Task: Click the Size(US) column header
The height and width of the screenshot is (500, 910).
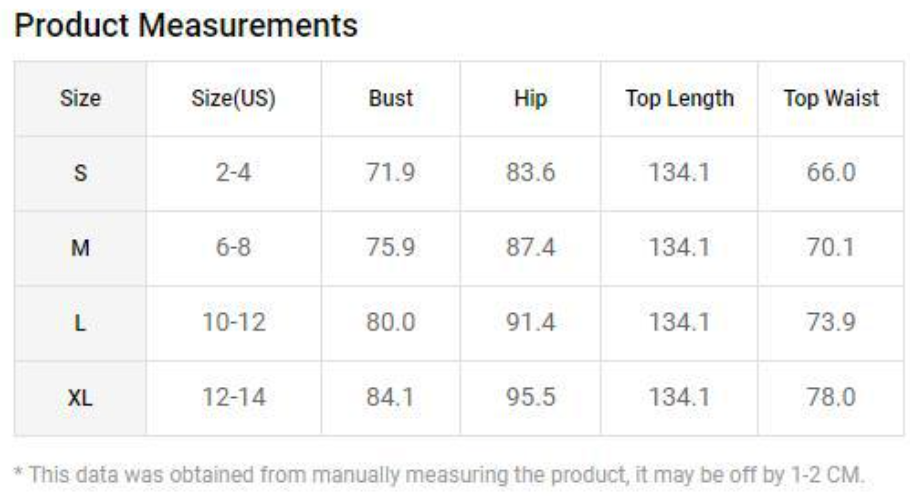Action: coord(233,99)
